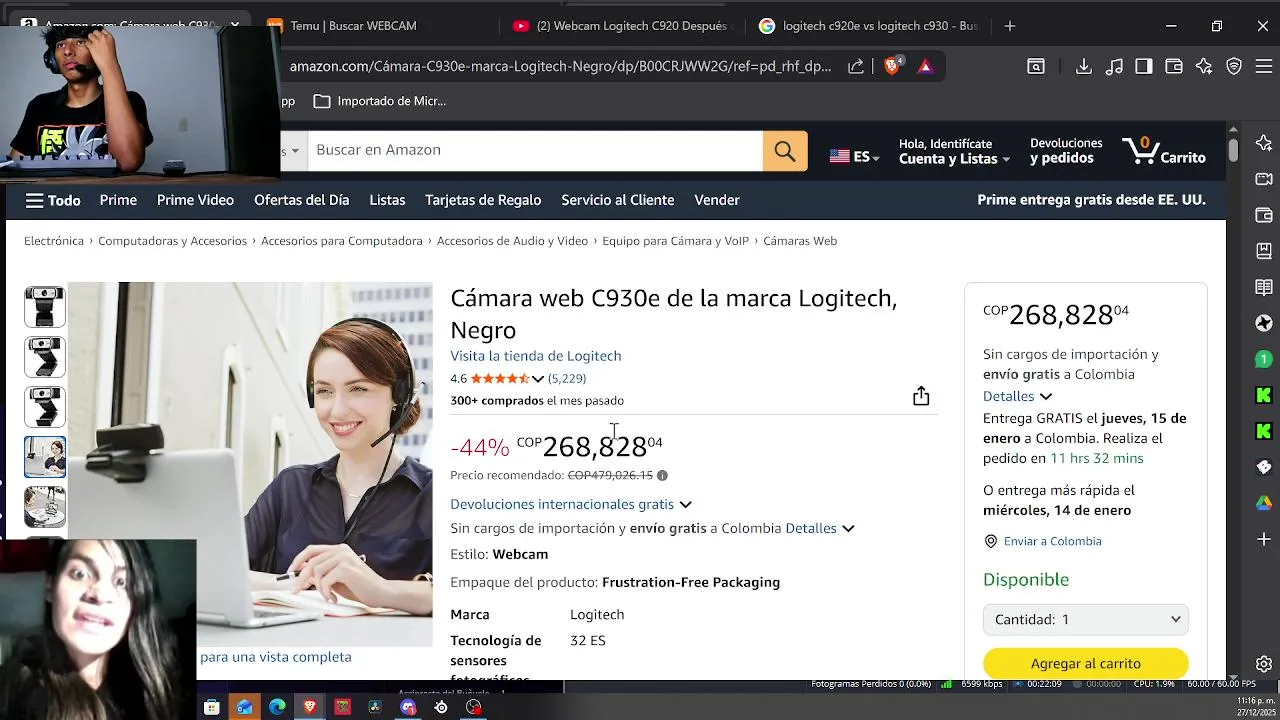
Task: Open Microsoft Store from the taskbar
Action: click(x=211, y=707)
